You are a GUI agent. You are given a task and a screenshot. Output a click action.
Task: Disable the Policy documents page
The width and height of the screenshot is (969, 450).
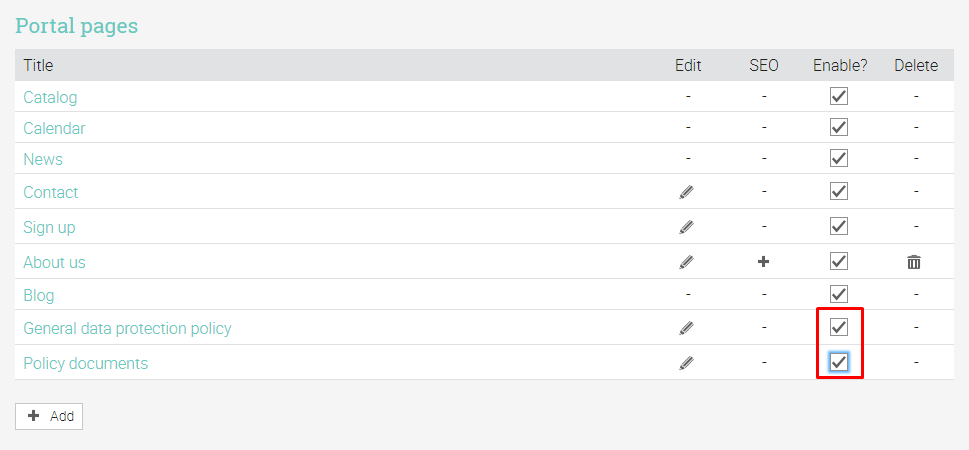pos(839,362)
